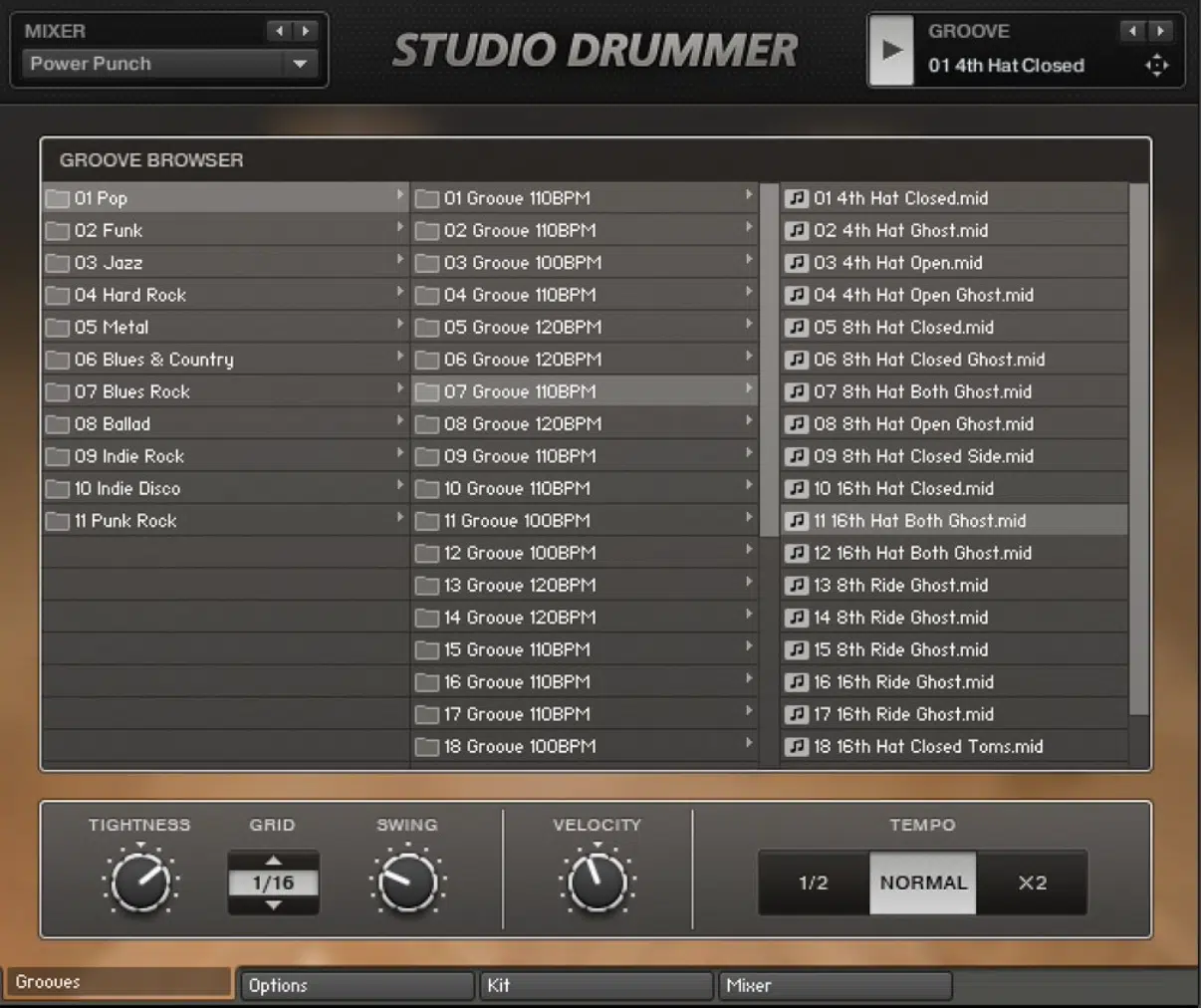Select 09 Indie Rock genre folder
Image resolution: width=1201 pixels, height=1008 pixels.
(226, 456)
